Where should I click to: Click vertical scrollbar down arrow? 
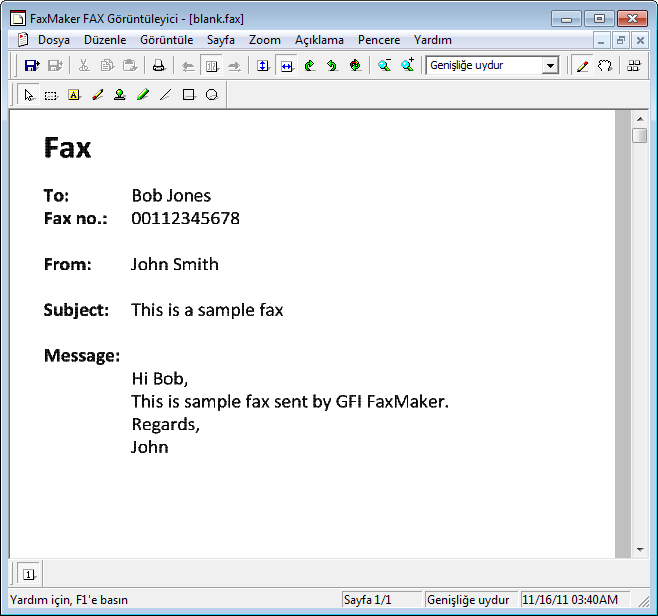coord(640,549)
